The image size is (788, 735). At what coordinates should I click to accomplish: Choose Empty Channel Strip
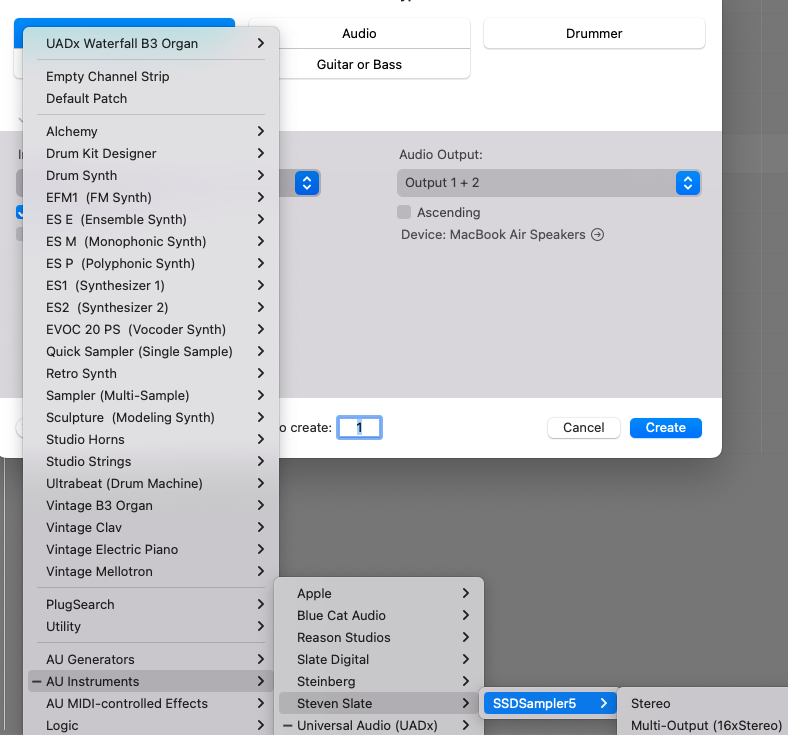151,76
